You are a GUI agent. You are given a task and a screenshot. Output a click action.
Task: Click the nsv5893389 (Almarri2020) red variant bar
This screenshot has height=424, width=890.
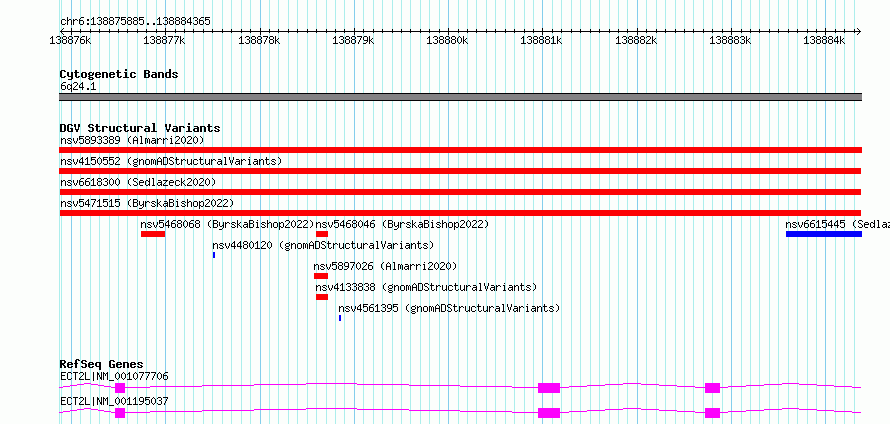click(x=460, y=150)
